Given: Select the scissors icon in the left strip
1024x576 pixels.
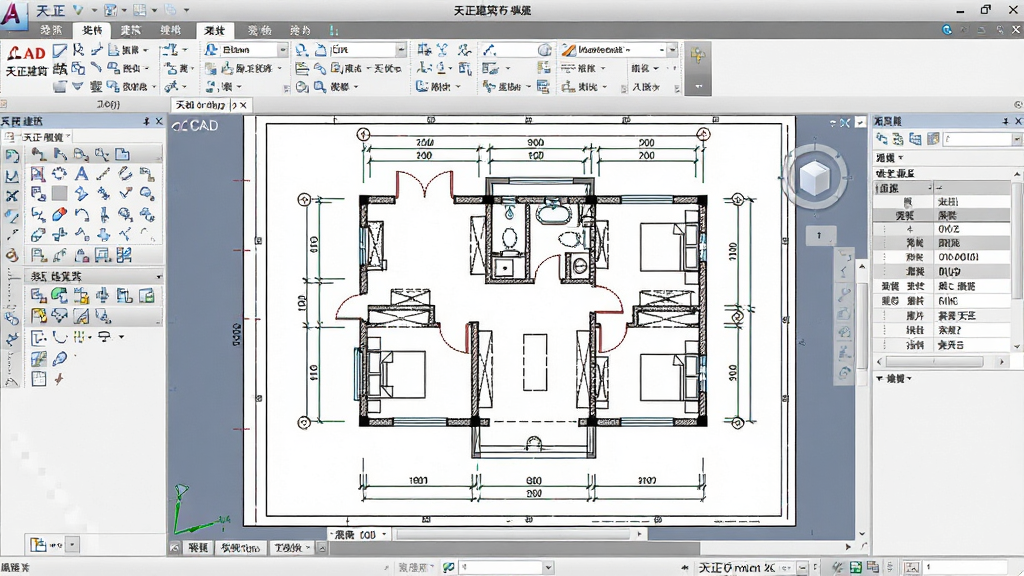Looking at the screenshot, I should 12,195.
